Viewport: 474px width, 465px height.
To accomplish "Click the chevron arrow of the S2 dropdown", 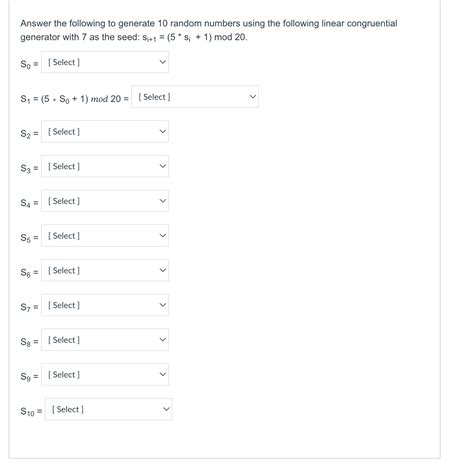I will click(163, 131).
